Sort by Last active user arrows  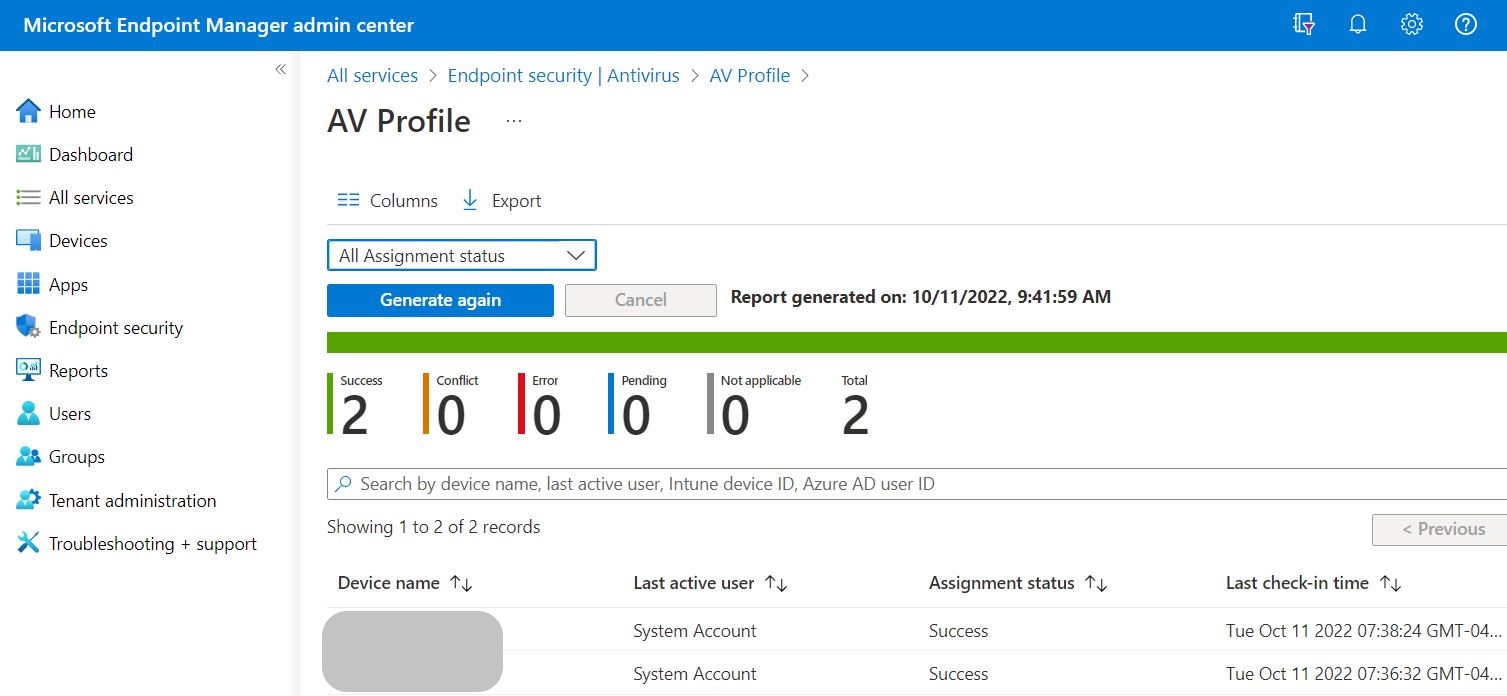pyautogui.click(x=776, y=583)
